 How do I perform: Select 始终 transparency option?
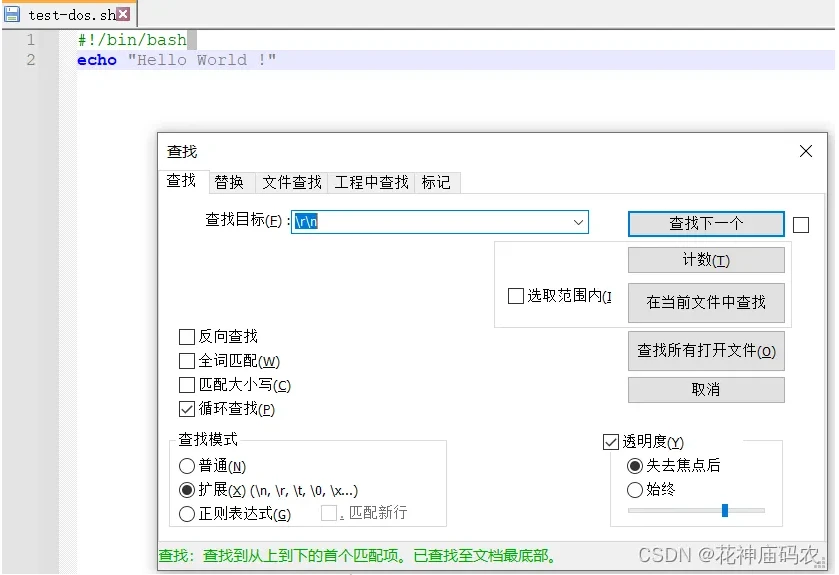(635, 490)
